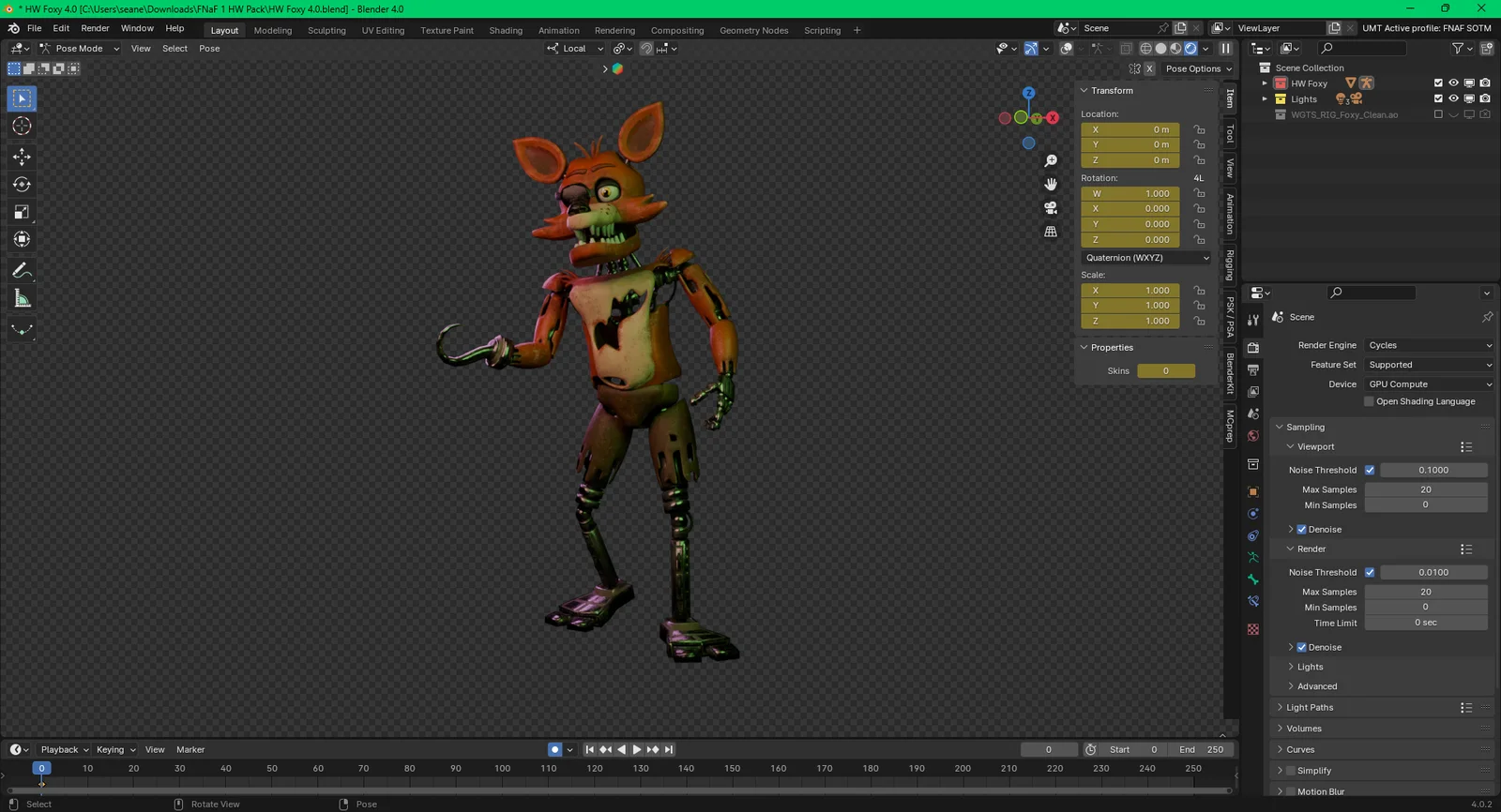This screenshot has height=812, width=1501.
Task: Open Quaternion rotation mode dropdown
Action: coord(1146,258)
